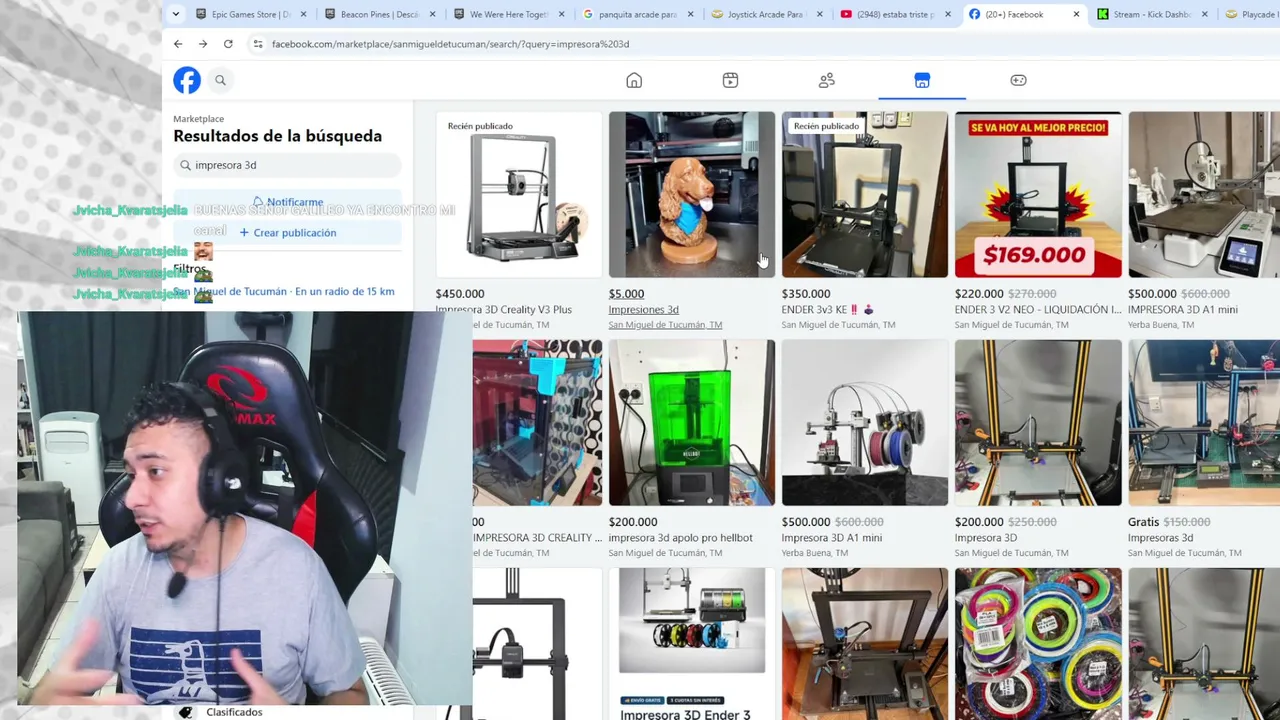This screenshot has height=720, width=1280.
Task: Open the Gratis Impresoras 3d listing photo
Action: pyautogui.click(x=1204, y=423)
